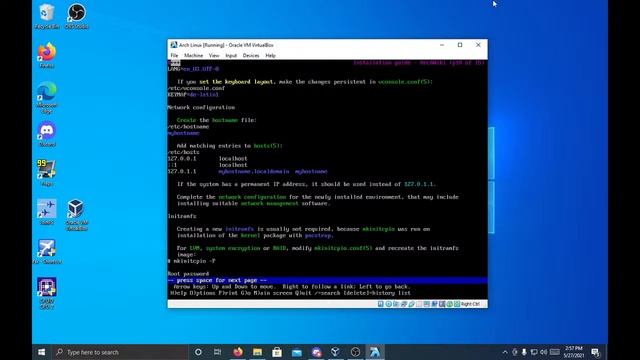640x360 pixels.
Task: Open Microsoft Store from the taskbar
Action: 277,352
